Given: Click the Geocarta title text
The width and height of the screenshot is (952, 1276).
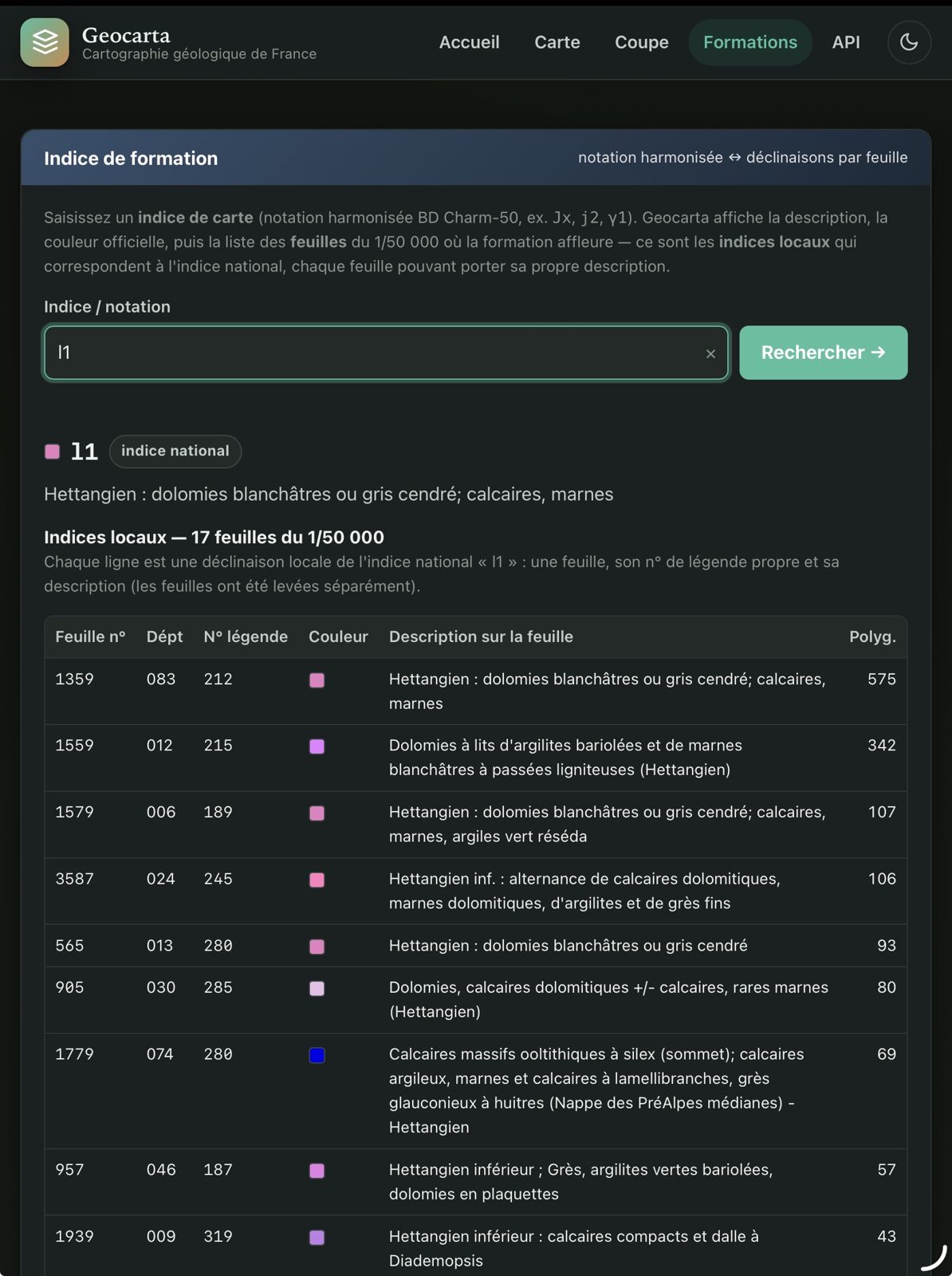Looking at the screenshot, I should pyautogui.click(x=126, y=35).
